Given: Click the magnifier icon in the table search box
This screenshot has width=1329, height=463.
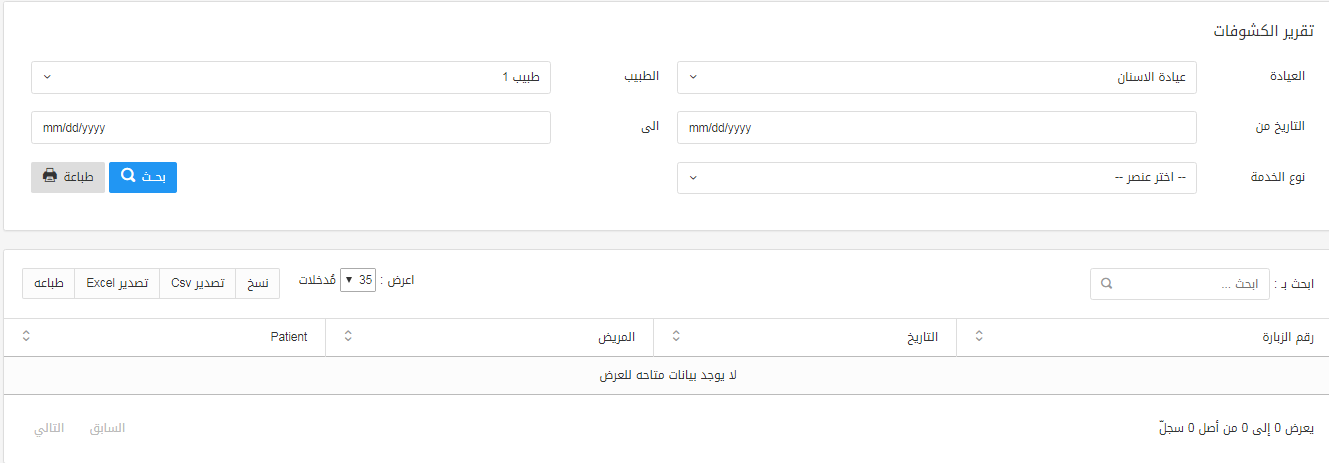Looking at the screenshot, I should click(x=1106, y=284).
